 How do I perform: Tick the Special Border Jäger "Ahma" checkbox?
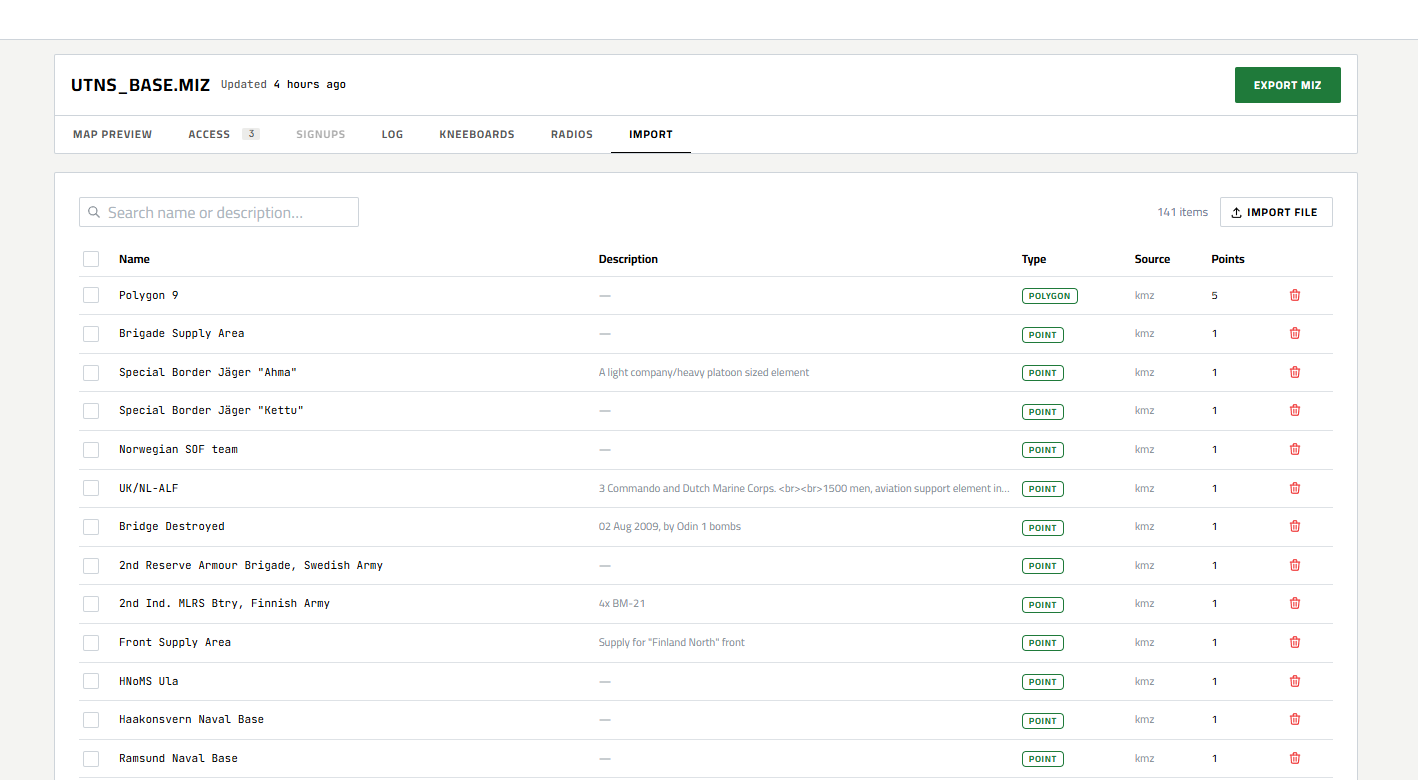(91, 372)
